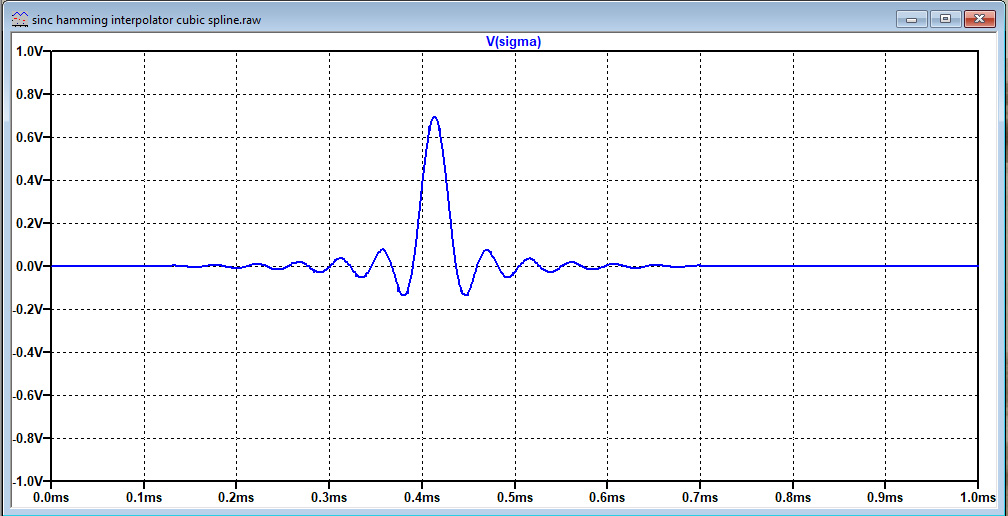Click the 1.0V vertical axis label
Screen dimensions: 1008x516
(30, 52)
